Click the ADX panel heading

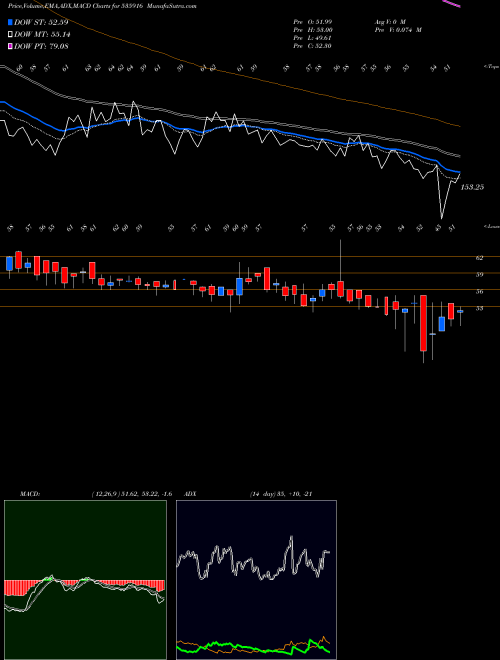point(190,494)
